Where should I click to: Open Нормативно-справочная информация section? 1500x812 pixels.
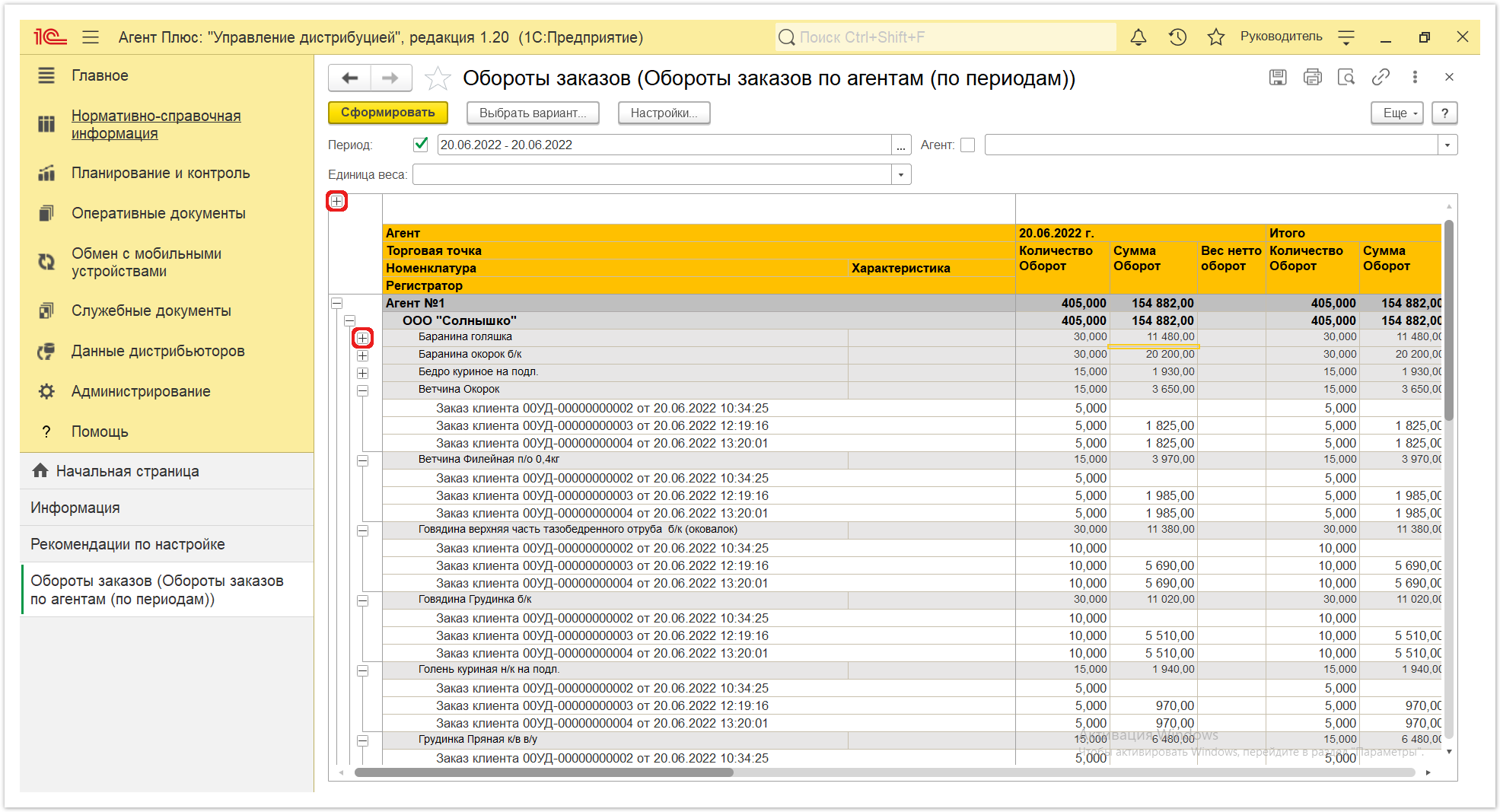156,124
